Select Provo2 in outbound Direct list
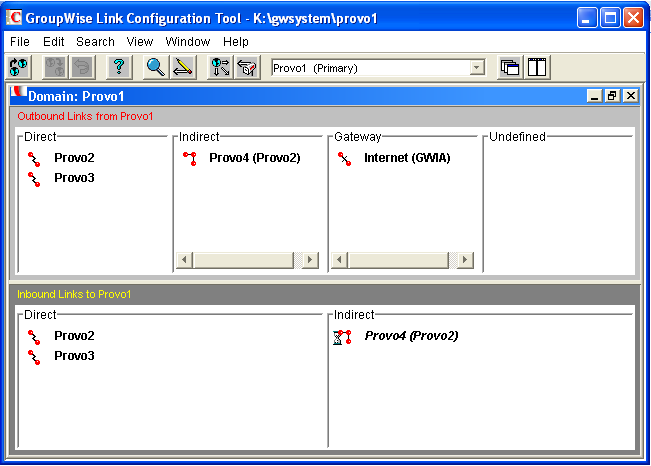651x466 pixels. pos(74,158)
